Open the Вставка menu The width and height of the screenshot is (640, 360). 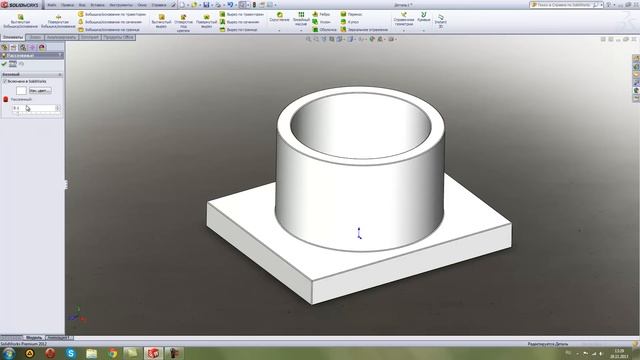97,5
